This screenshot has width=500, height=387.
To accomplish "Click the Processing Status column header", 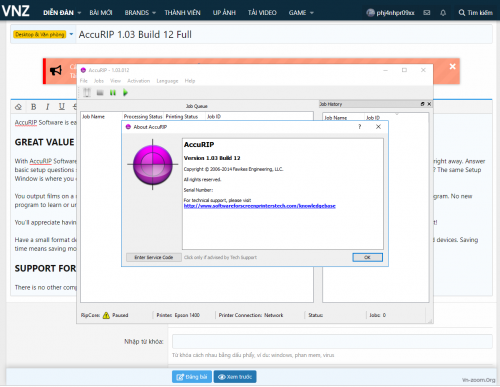I will coord(143,116).
